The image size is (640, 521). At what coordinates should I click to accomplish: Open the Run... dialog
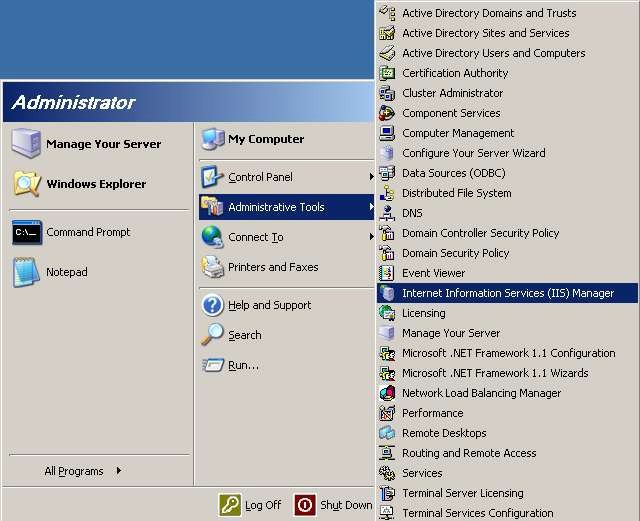[x=287, y=365]
